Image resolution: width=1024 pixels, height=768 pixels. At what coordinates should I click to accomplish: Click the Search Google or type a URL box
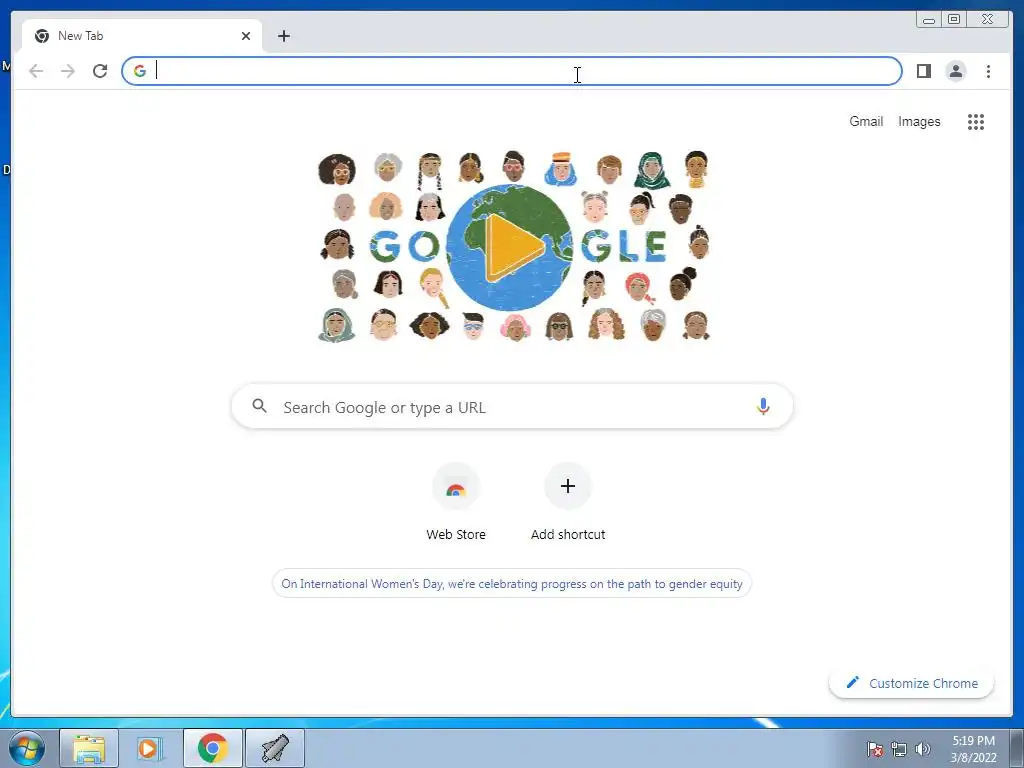click(x=512, y=407)
